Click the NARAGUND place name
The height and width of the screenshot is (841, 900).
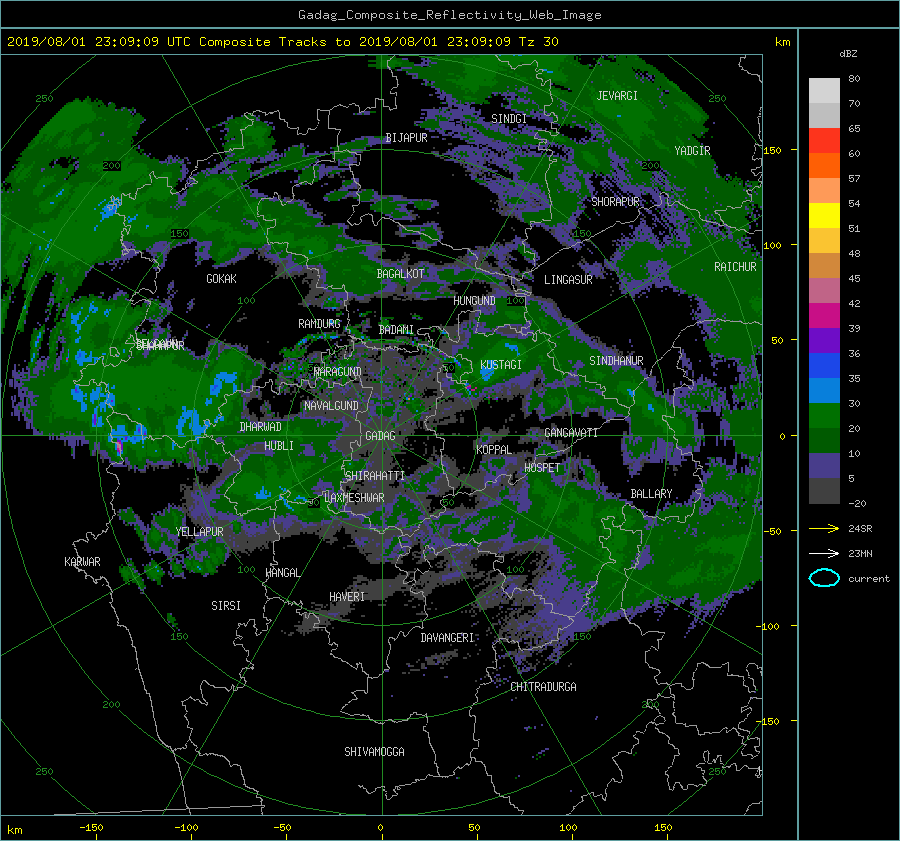[x=338, y=372]
